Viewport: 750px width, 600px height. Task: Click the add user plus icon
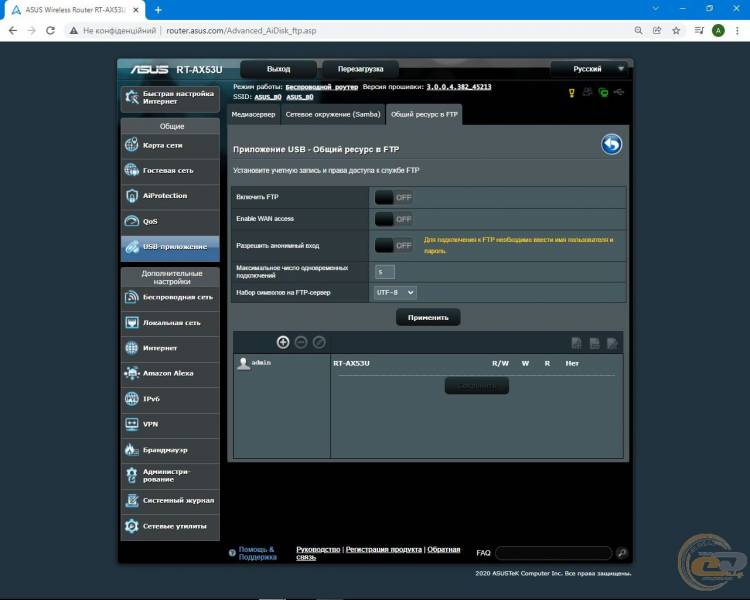point(283,342)
